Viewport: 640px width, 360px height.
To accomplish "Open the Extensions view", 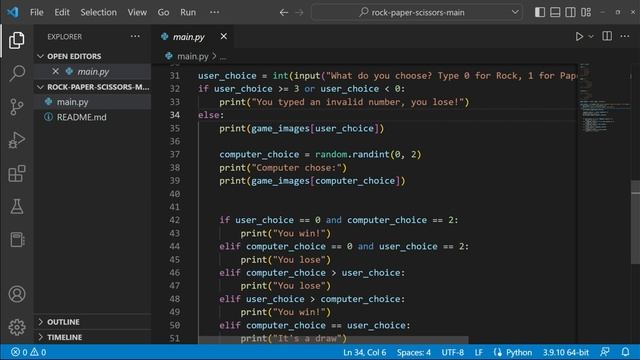I will point(17,173).
